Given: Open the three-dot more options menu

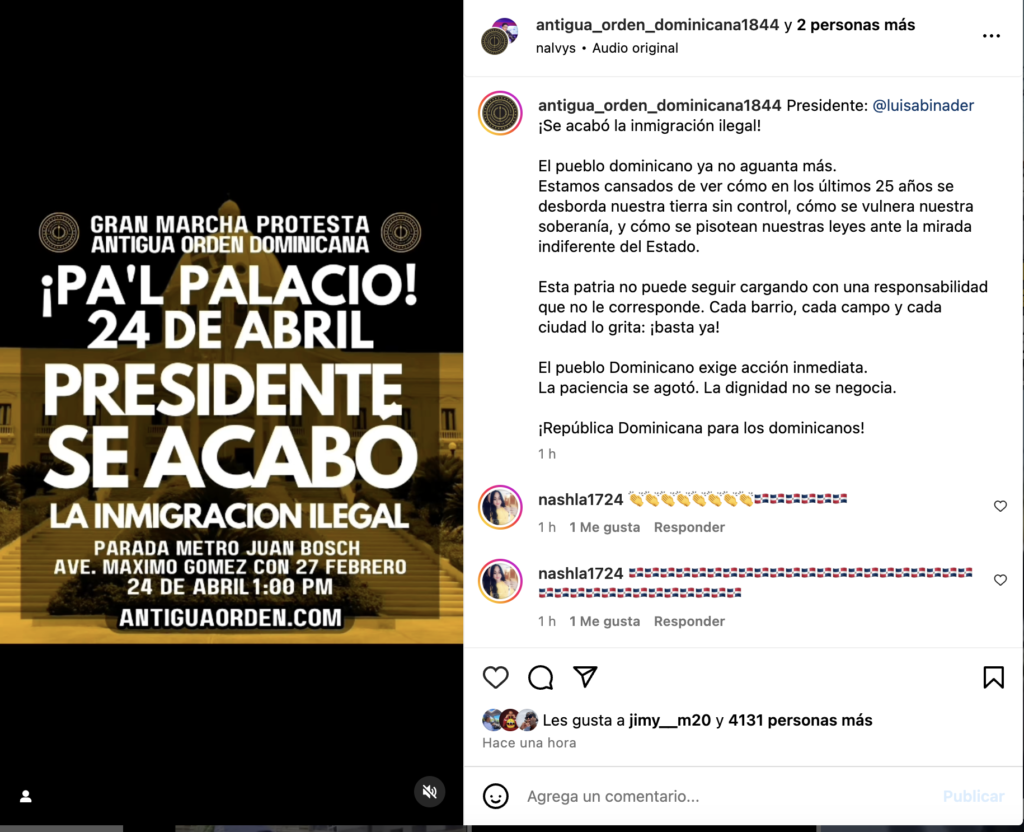Looking at the screenshot, I should tap(991, 36).
